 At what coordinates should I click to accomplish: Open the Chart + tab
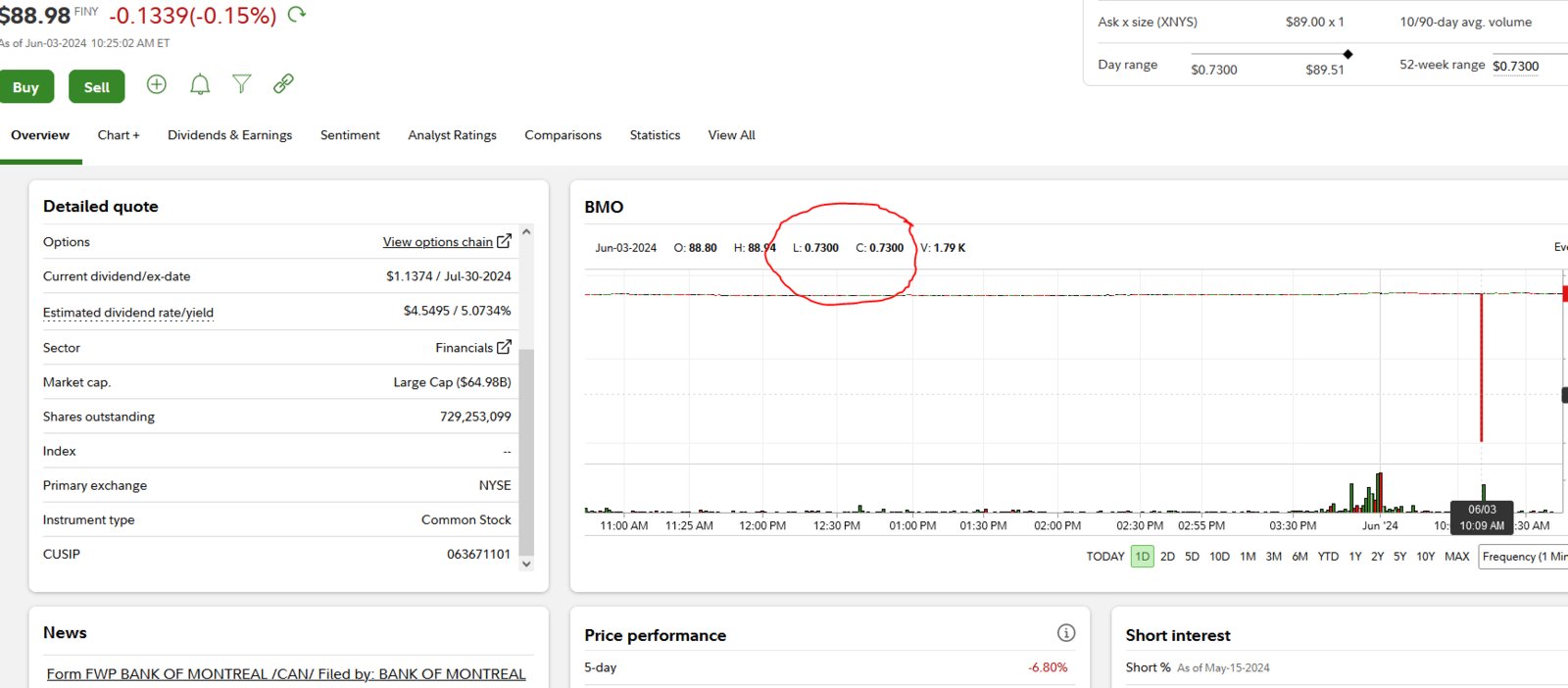119,135
